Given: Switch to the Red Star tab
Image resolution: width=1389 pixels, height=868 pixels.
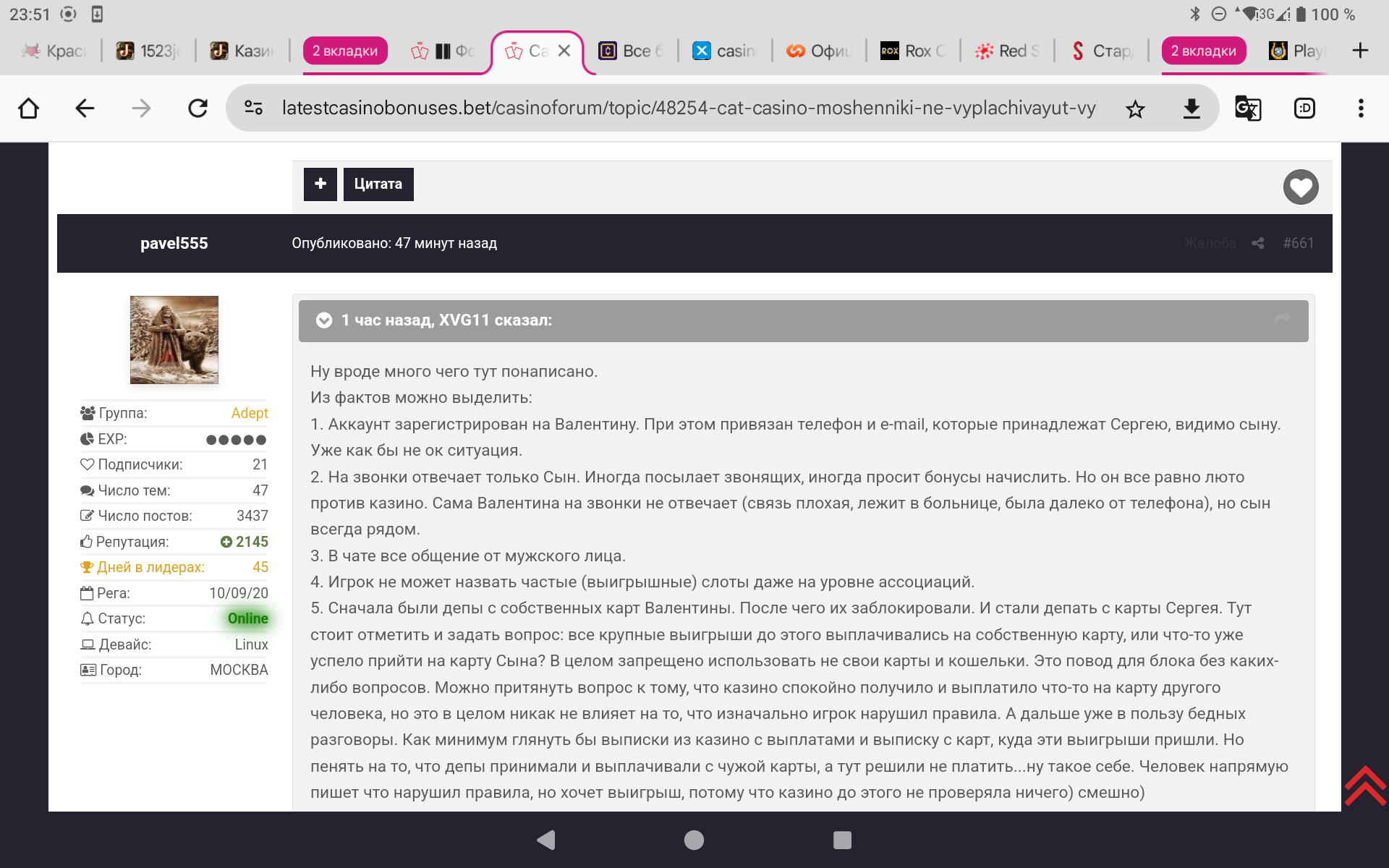Looking at the screenshot, I should 1007,51.
